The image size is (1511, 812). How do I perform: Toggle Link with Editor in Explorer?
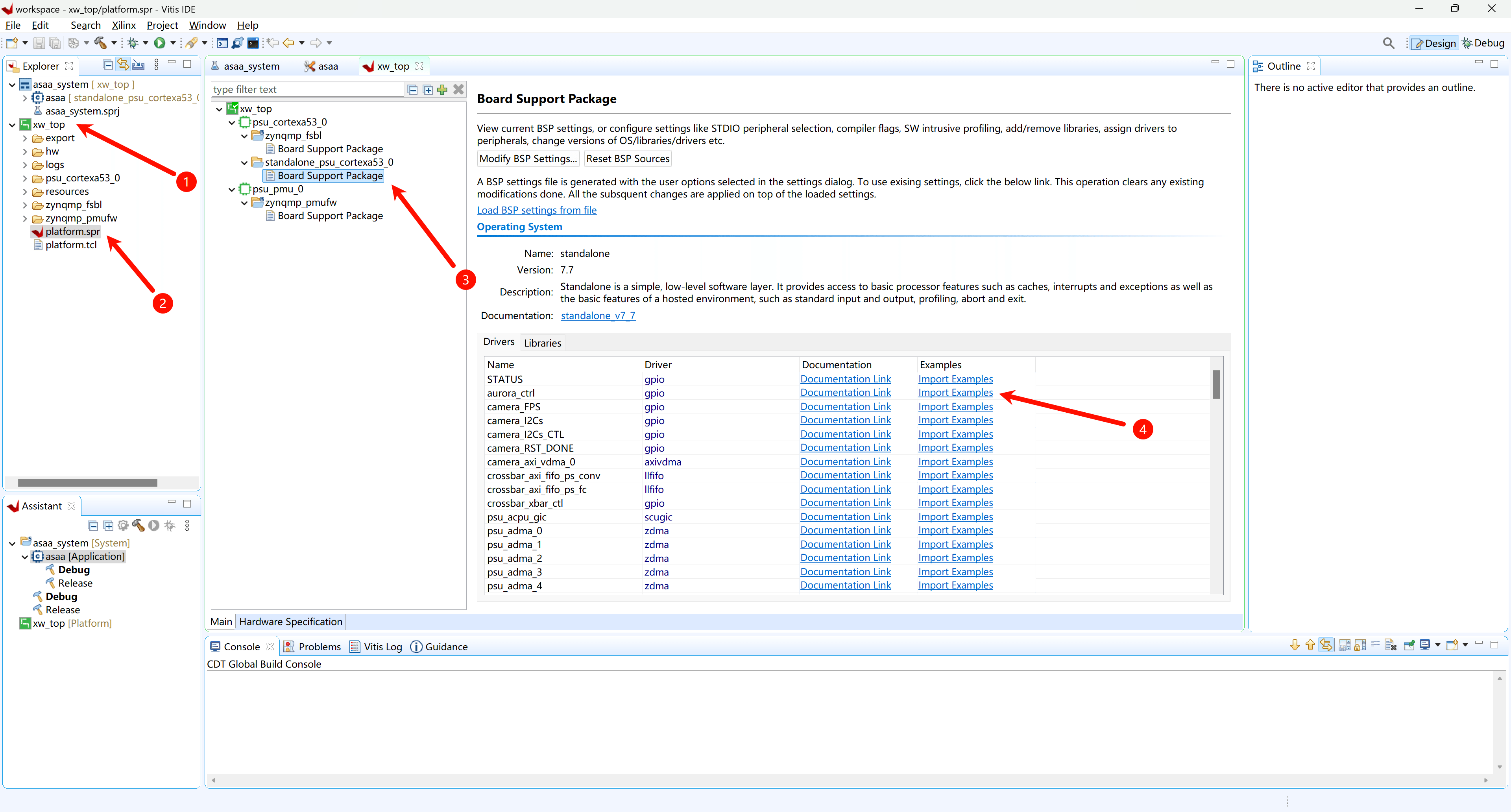(123, 65)
